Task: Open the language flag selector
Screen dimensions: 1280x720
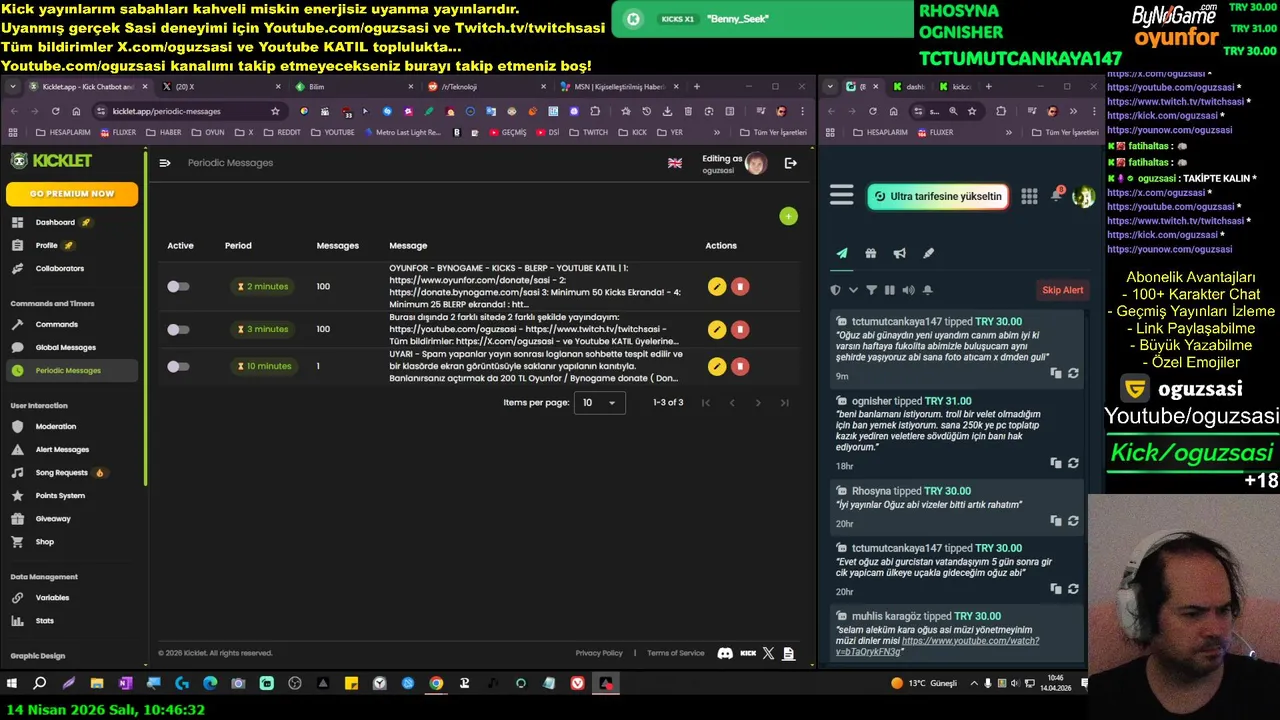Action: (675, 163)
